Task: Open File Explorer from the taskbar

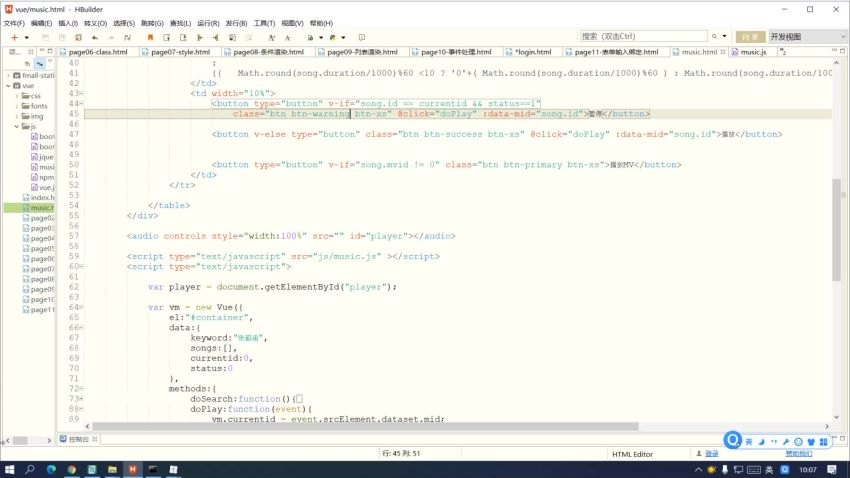Action: pyautogui.click(x=112, y=469)
